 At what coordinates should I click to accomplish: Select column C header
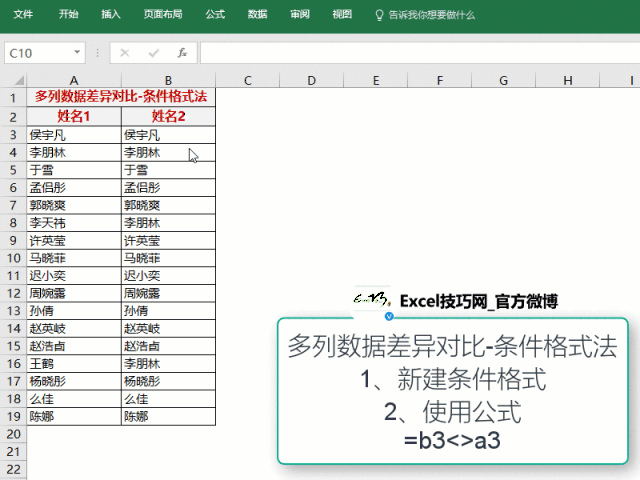248,80
